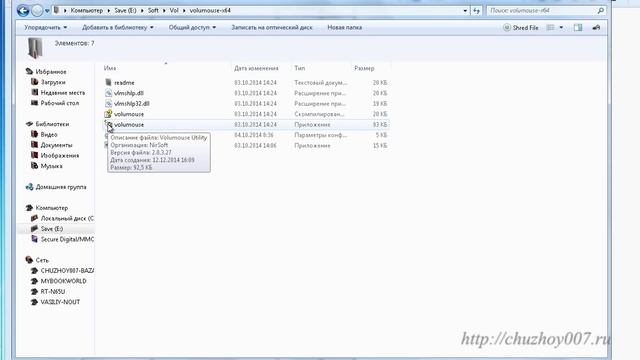Click Записать на оптический диск
Image resolution: width=640 pixels, height=360 pixels.
(272, 27)
